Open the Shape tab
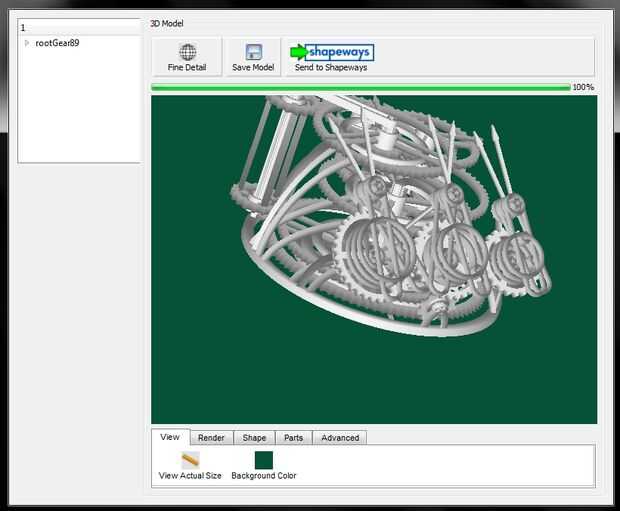620x511 pixels. 254,438
